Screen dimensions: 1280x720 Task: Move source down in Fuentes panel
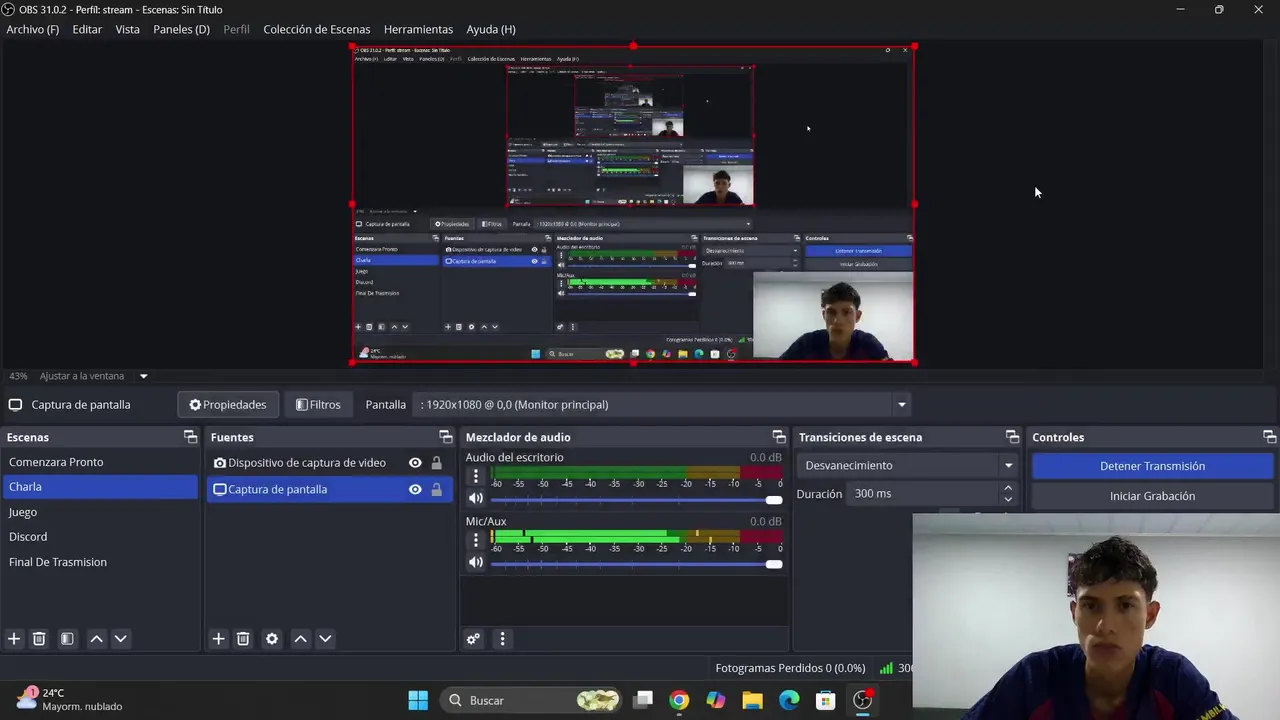[325, 639]
